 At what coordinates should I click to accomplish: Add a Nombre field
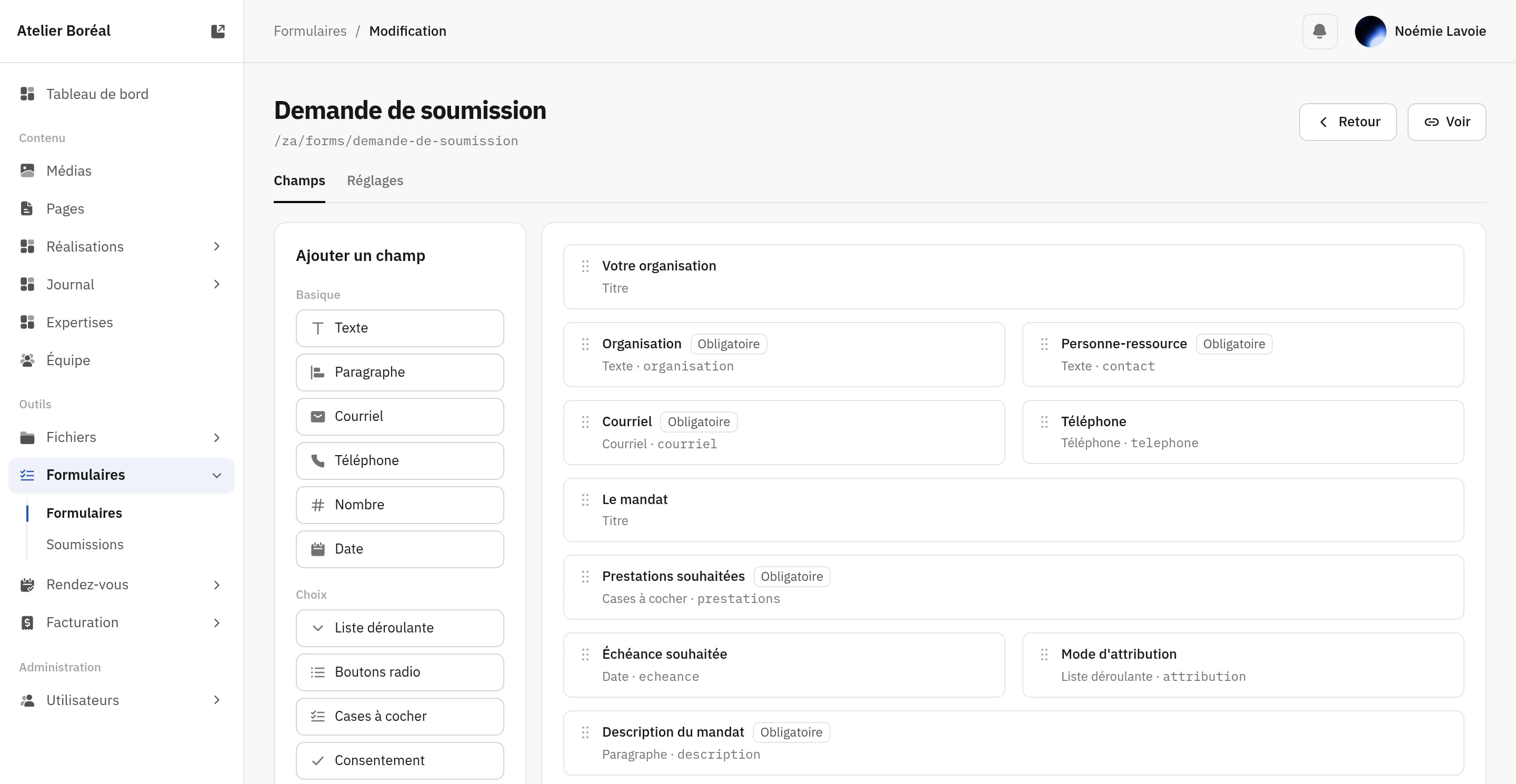point(400,505)
